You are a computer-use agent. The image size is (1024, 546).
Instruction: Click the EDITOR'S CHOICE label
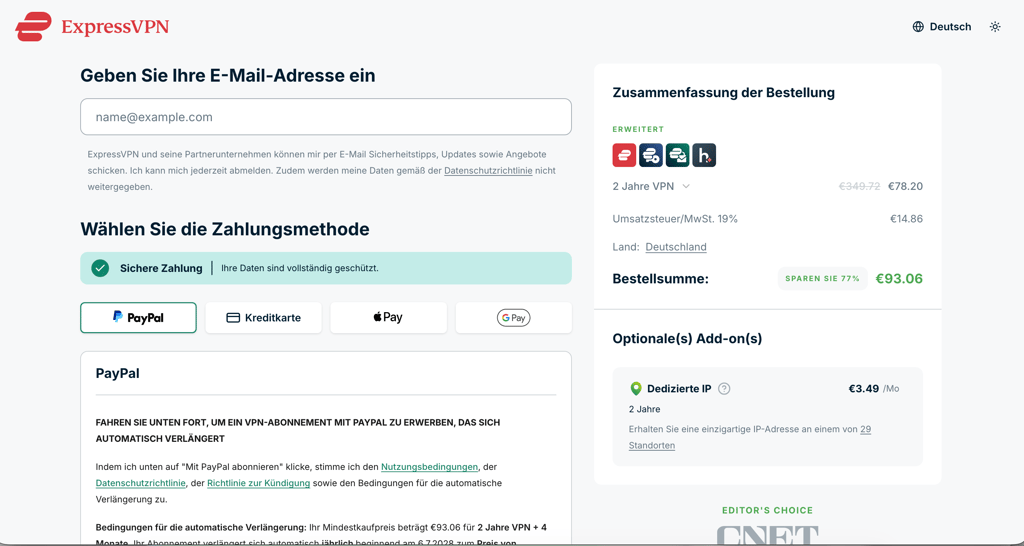(x=767, y=510)
